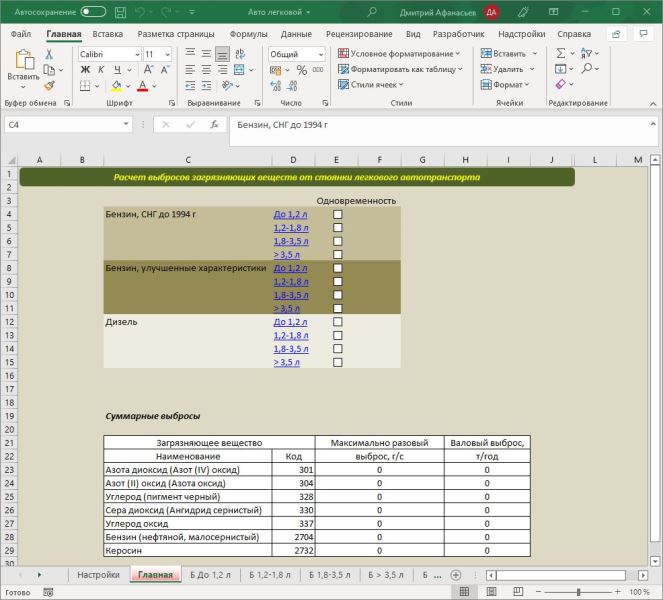Image resolution: width=663 pixels, height=600 pixels.
Task: Click the Borders icon
Action: (85, 86)
